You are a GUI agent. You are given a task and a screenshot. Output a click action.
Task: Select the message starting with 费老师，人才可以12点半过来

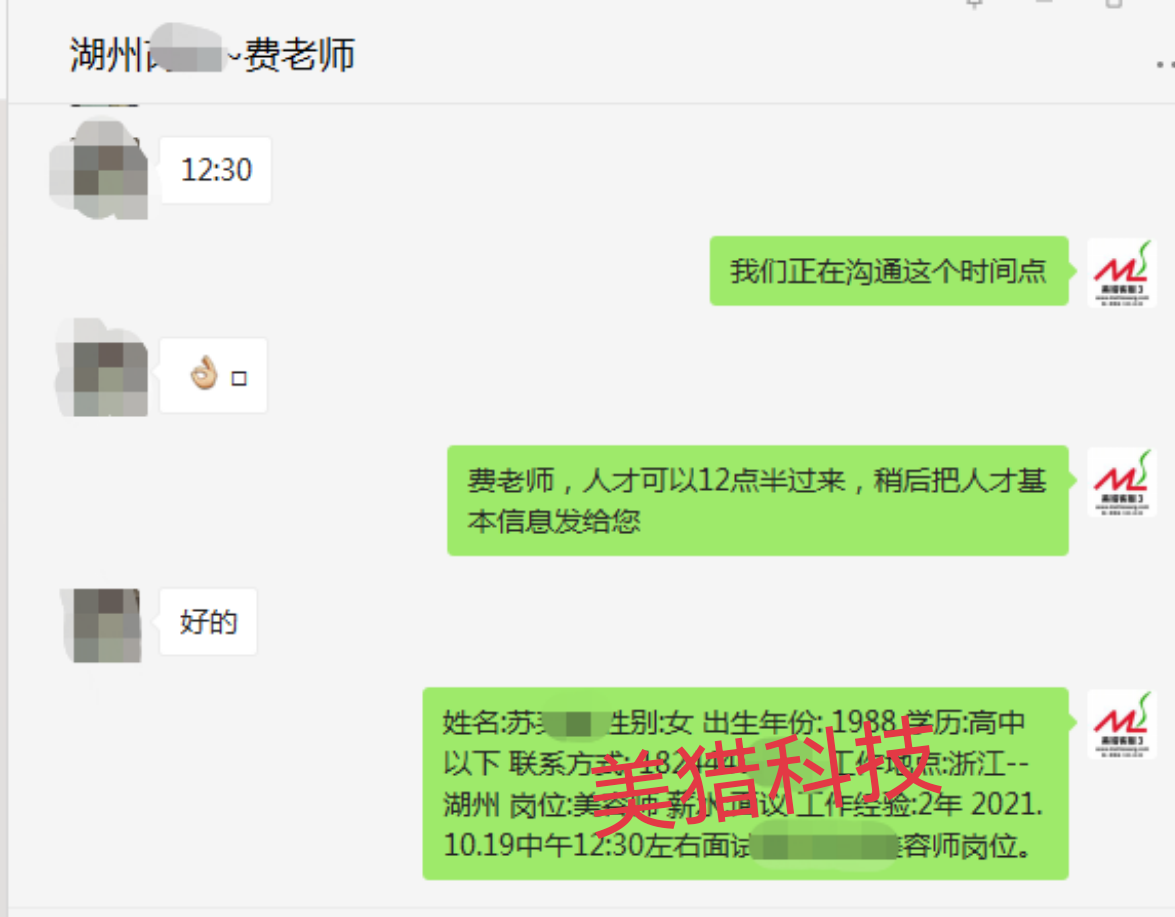(758, 500)
